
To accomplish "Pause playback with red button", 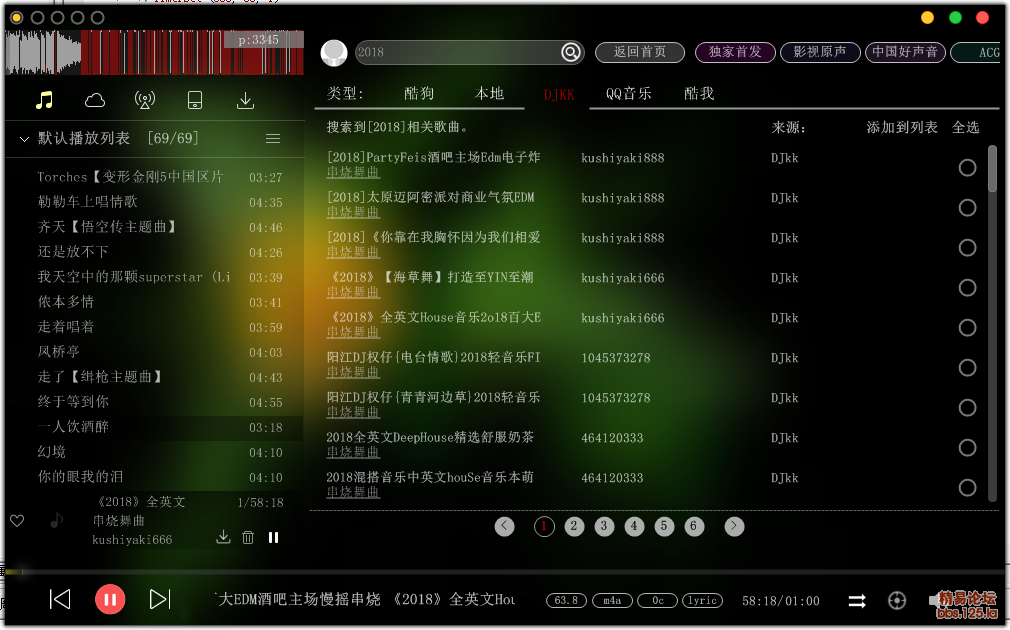I will pyautogui.click(x=110, y=599).
